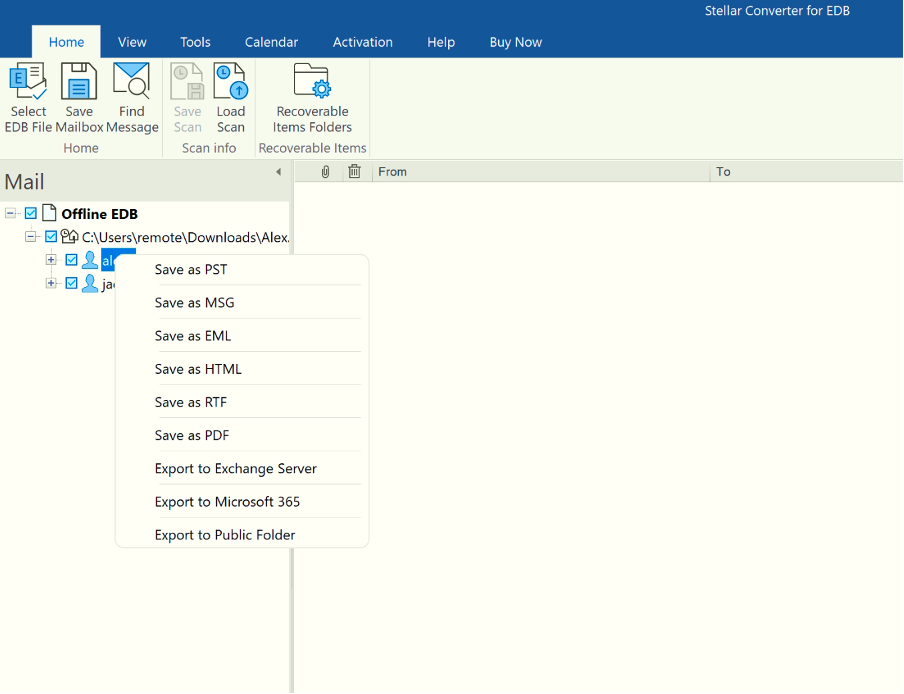The image size is (904, 694).
Task: Click the Load Scan icon
Action: point(231,81)
